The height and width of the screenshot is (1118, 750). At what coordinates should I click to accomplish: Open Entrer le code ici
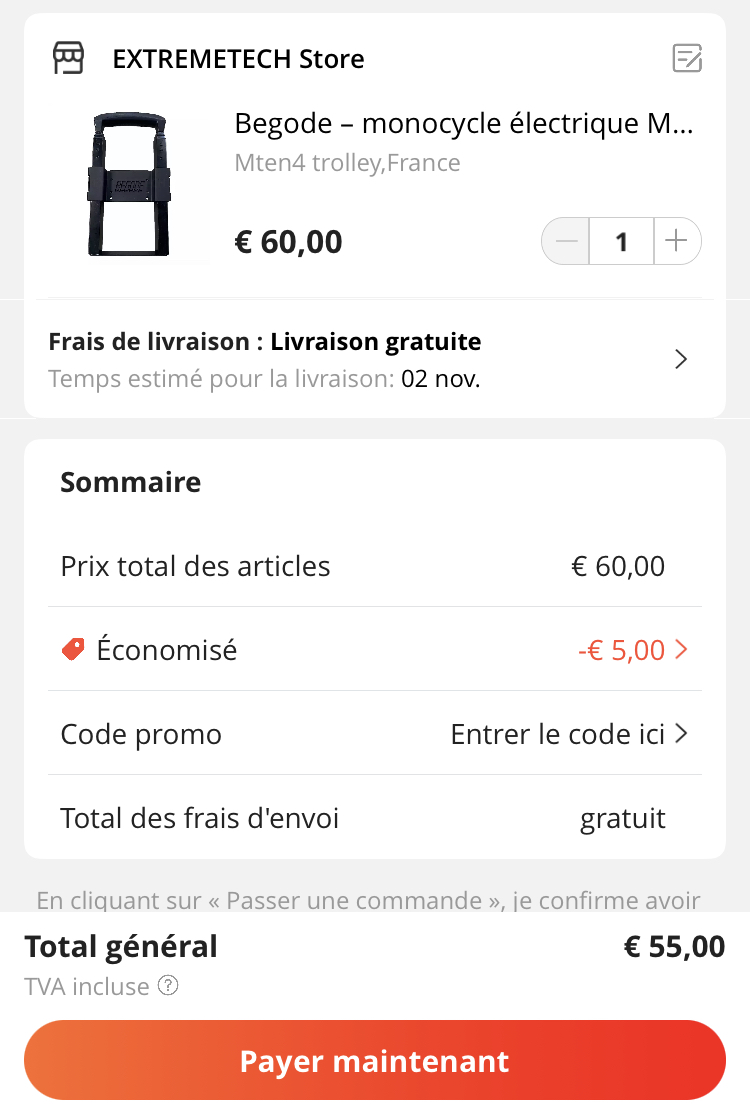[558, 734]
